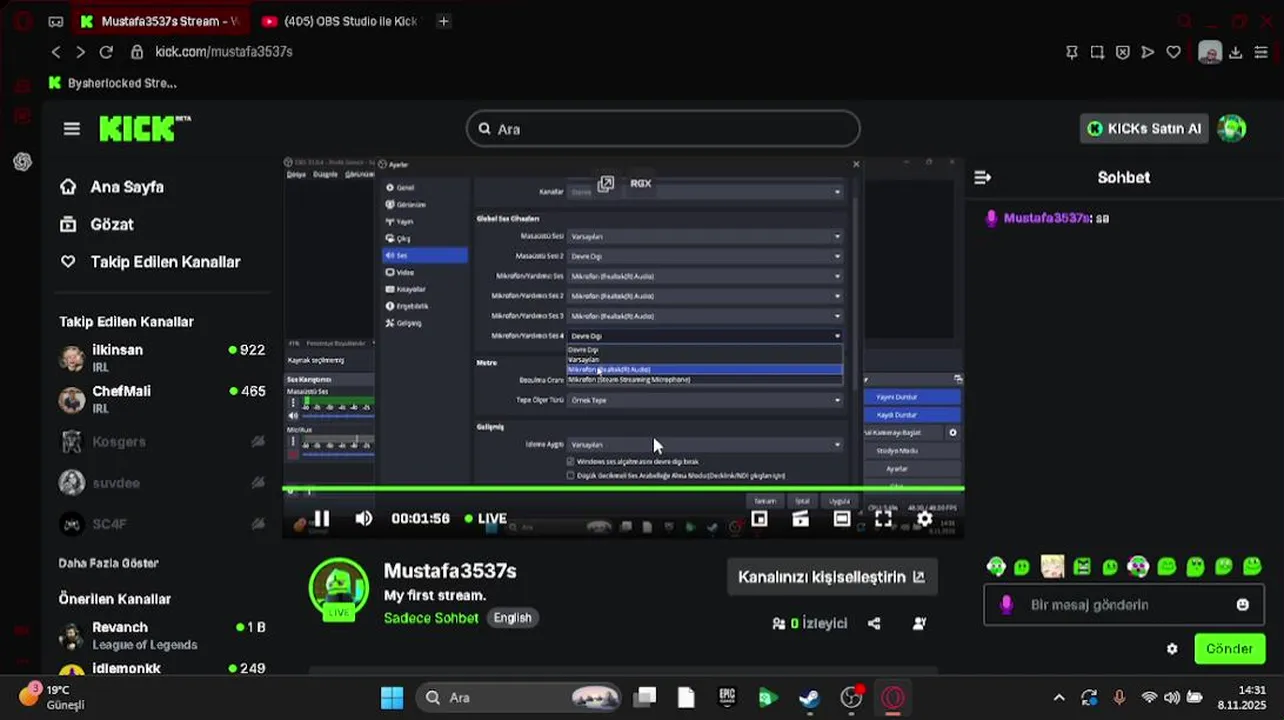The image size is (1284, 720).
Task: Open the user avatar menu top right
Action: (x=1232, y=128)
